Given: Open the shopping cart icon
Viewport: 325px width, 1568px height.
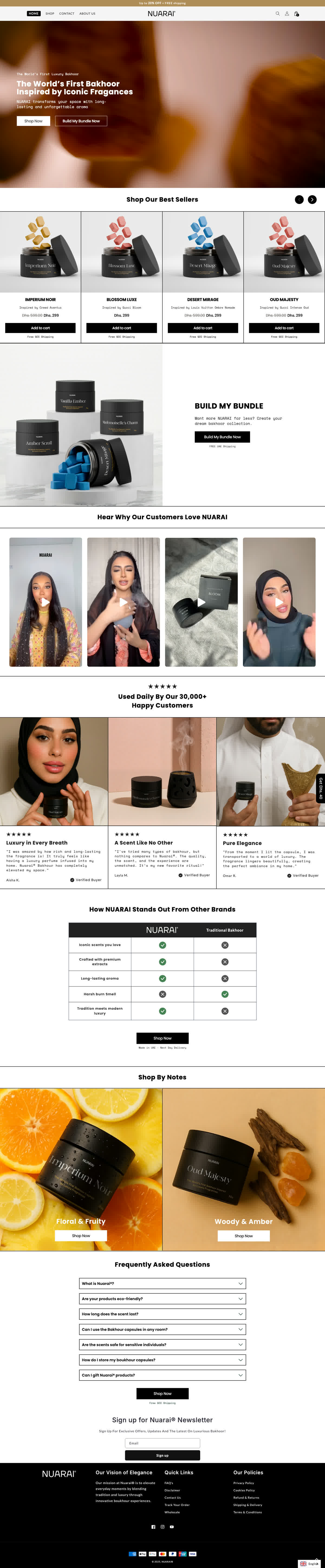Looking at the screenshot, I should pyautogui.click(x=296, y=13).
